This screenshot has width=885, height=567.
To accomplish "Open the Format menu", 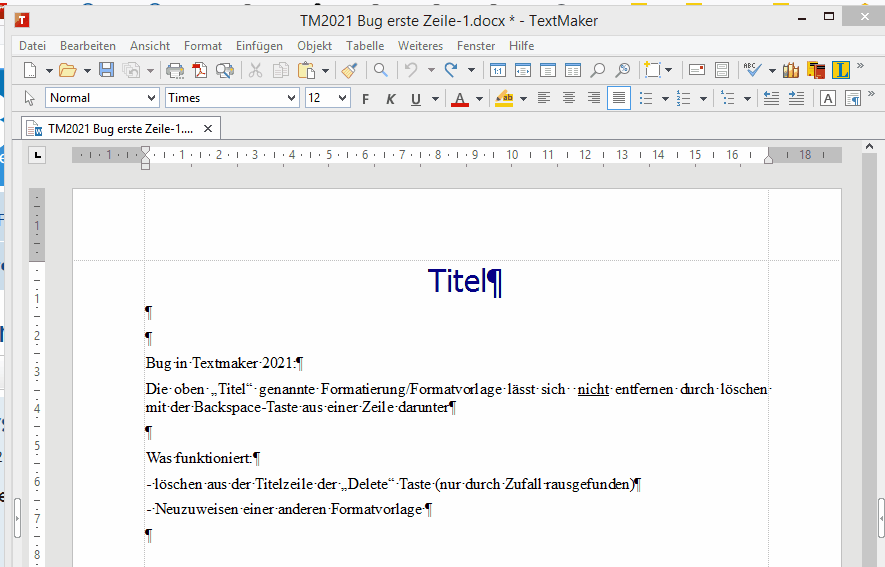I will pos(203,46).
